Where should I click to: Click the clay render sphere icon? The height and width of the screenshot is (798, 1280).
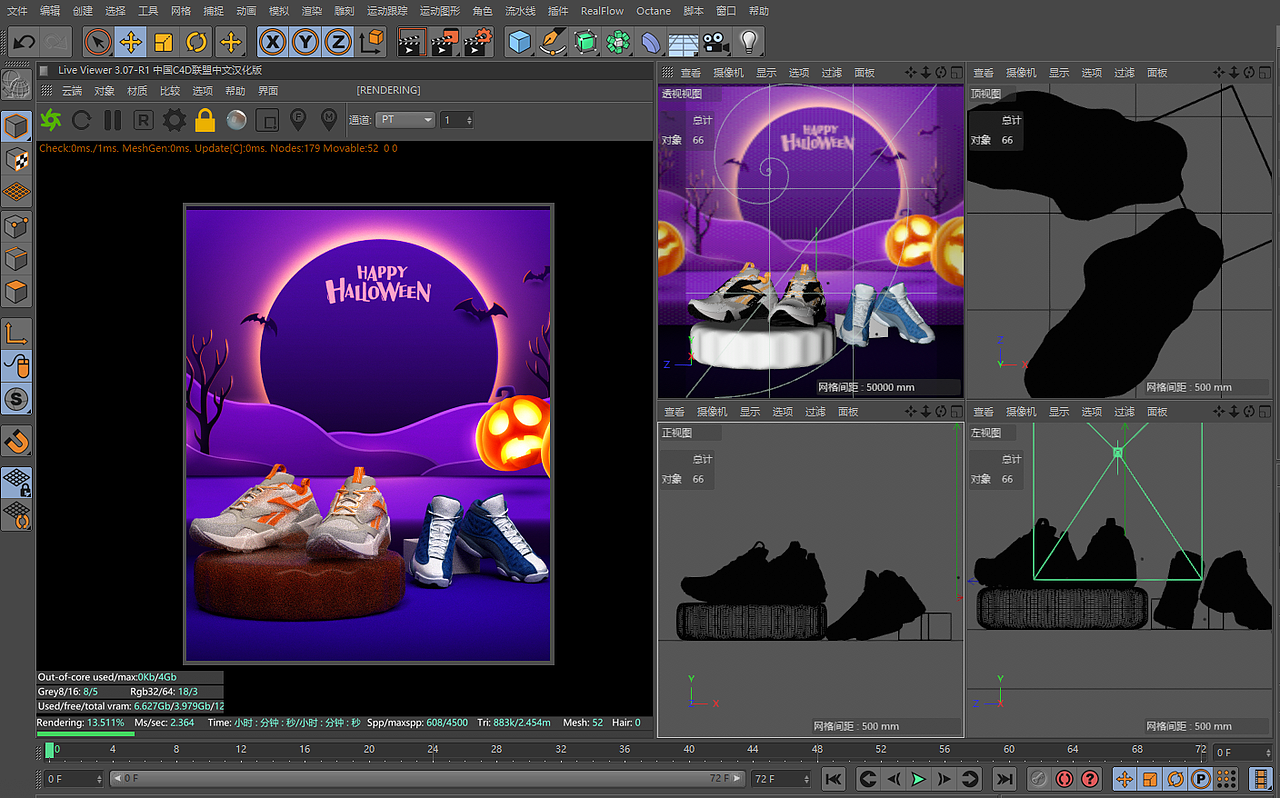click(x=236, y=121)
